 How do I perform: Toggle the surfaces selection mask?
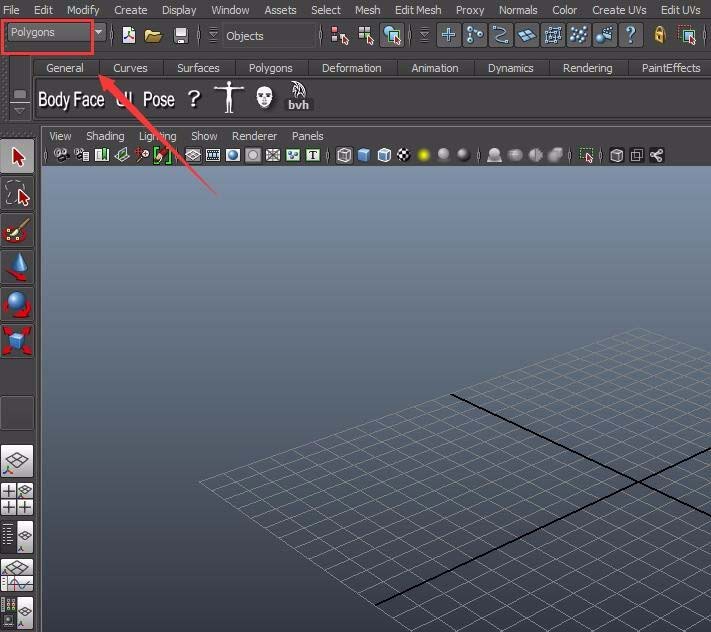pos(526,35)
